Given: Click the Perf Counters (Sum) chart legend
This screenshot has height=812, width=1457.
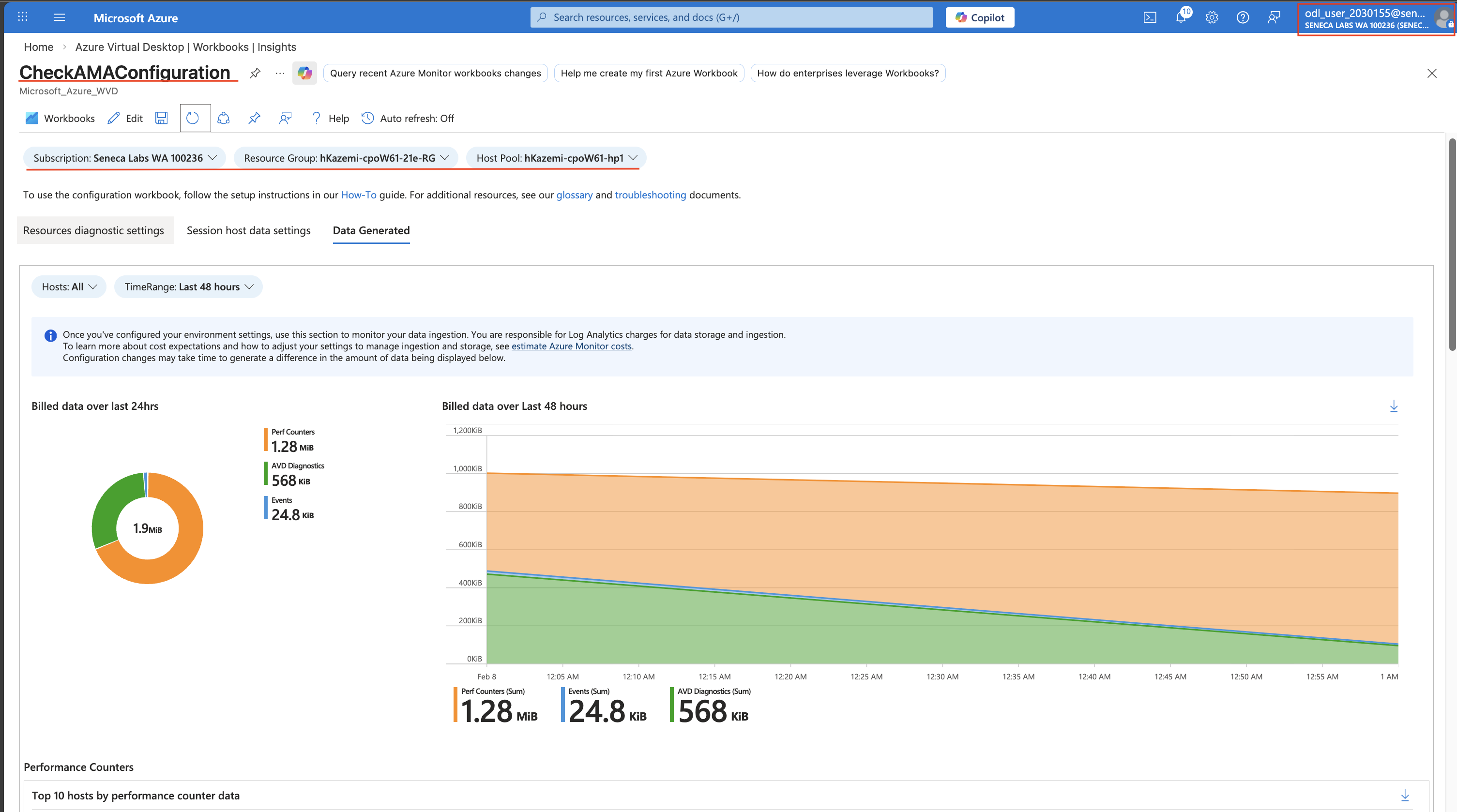Looking at the screenshot, I should coord(496,705).
